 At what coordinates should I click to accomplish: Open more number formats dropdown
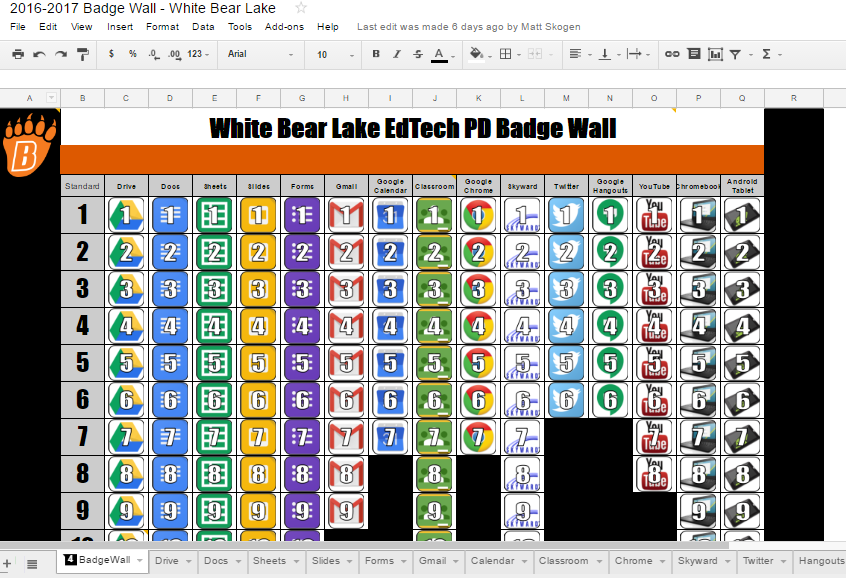coord(198,54)
